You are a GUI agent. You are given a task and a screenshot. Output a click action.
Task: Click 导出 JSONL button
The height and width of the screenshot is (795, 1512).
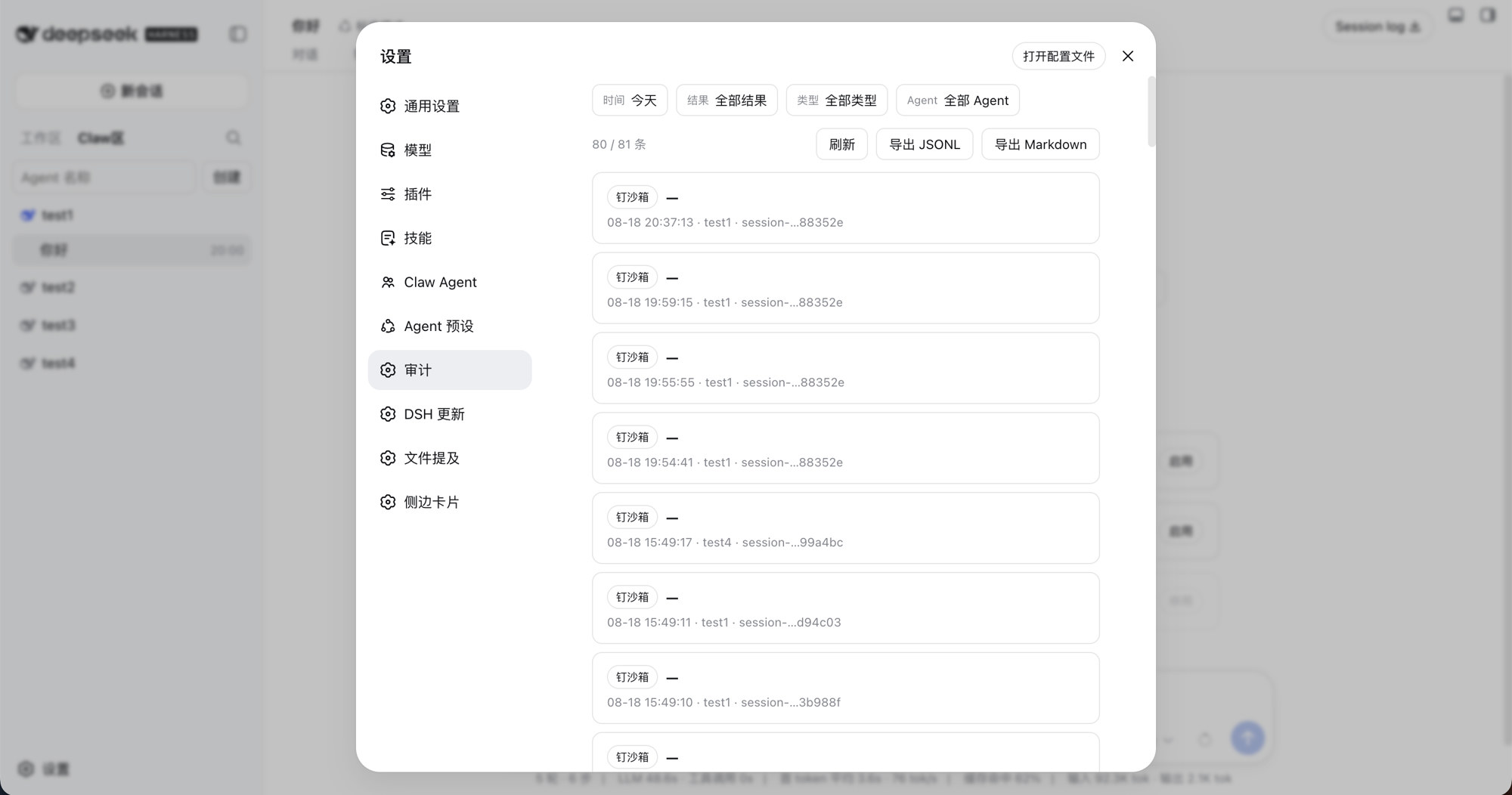tap(925, 144)
